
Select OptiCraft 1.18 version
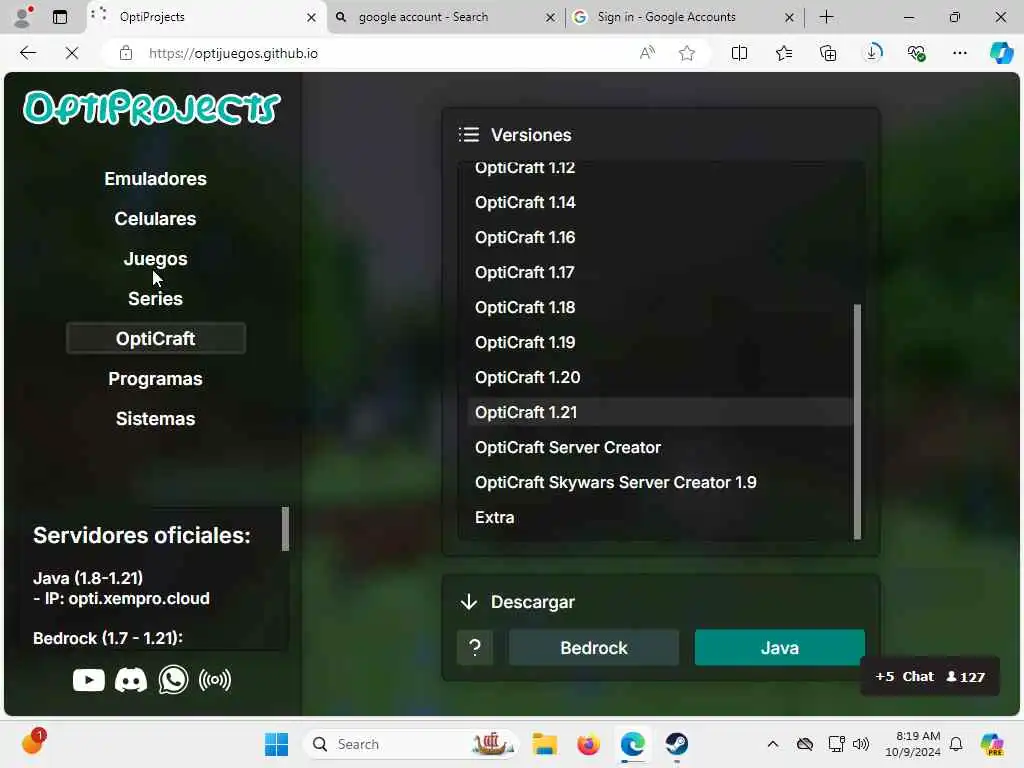click(660, 307)
